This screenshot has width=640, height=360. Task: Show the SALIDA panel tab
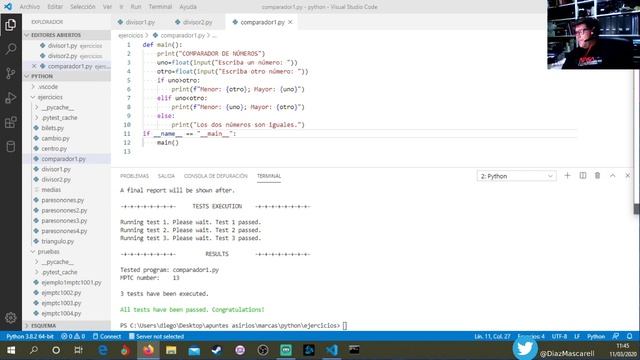166,176
